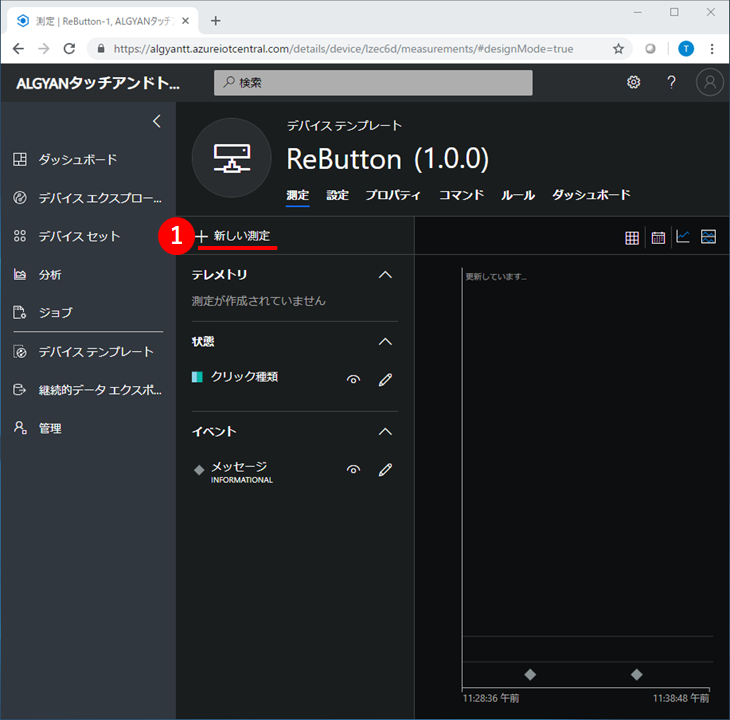Viewport: 730px width, 720px height.
Task: Open the help question mark icon
Action: [671, 82]
